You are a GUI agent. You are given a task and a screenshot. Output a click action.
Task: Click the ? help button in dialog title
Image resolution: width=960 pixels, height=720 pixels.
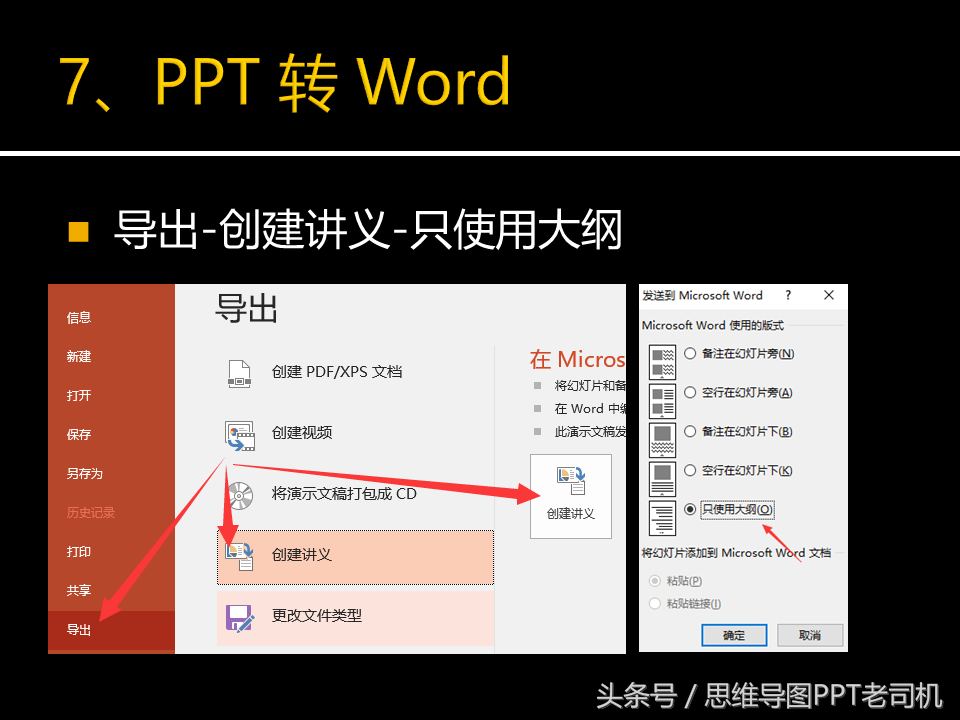pyautogui.click(x=789, y=295)
